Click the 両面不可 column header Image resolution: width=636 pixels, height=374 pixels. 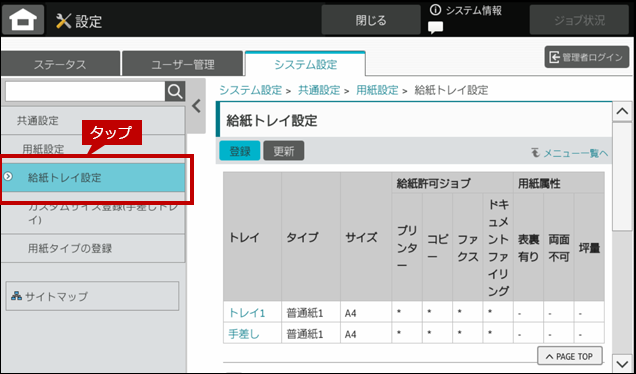pyautogui.click(x=559, y=247)
